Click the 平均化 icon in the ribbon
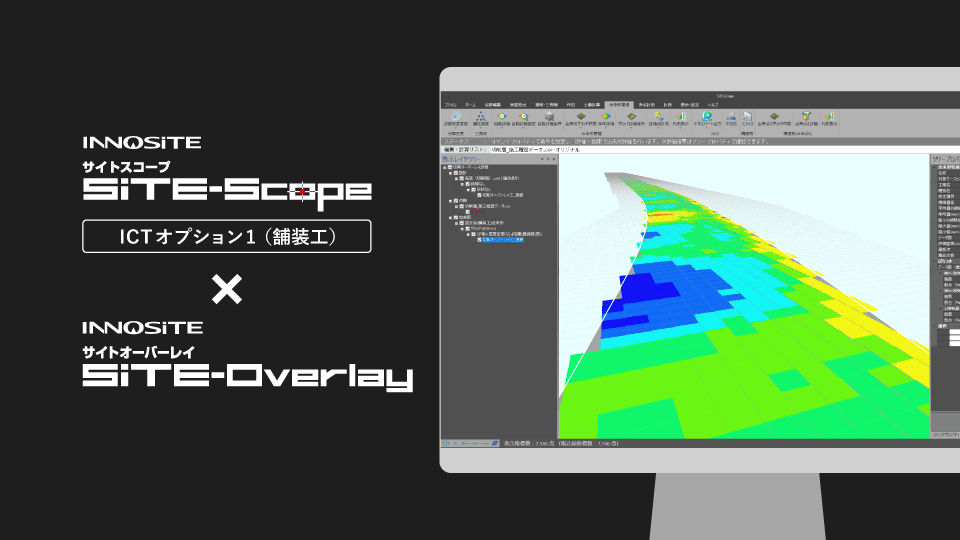This screenshot has width=960, height=540. tap(731, 118)
